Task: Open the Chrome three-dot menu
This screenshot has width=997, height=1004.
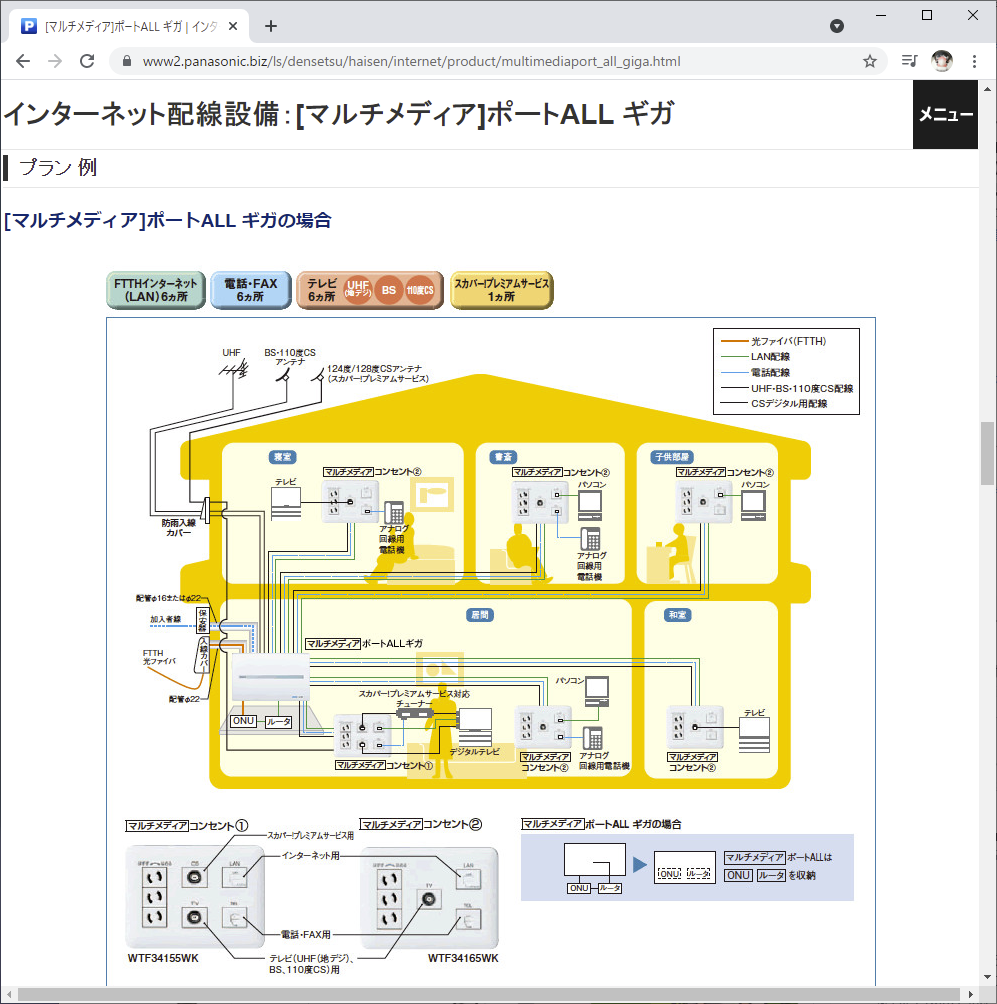Action: coord(974,61)
